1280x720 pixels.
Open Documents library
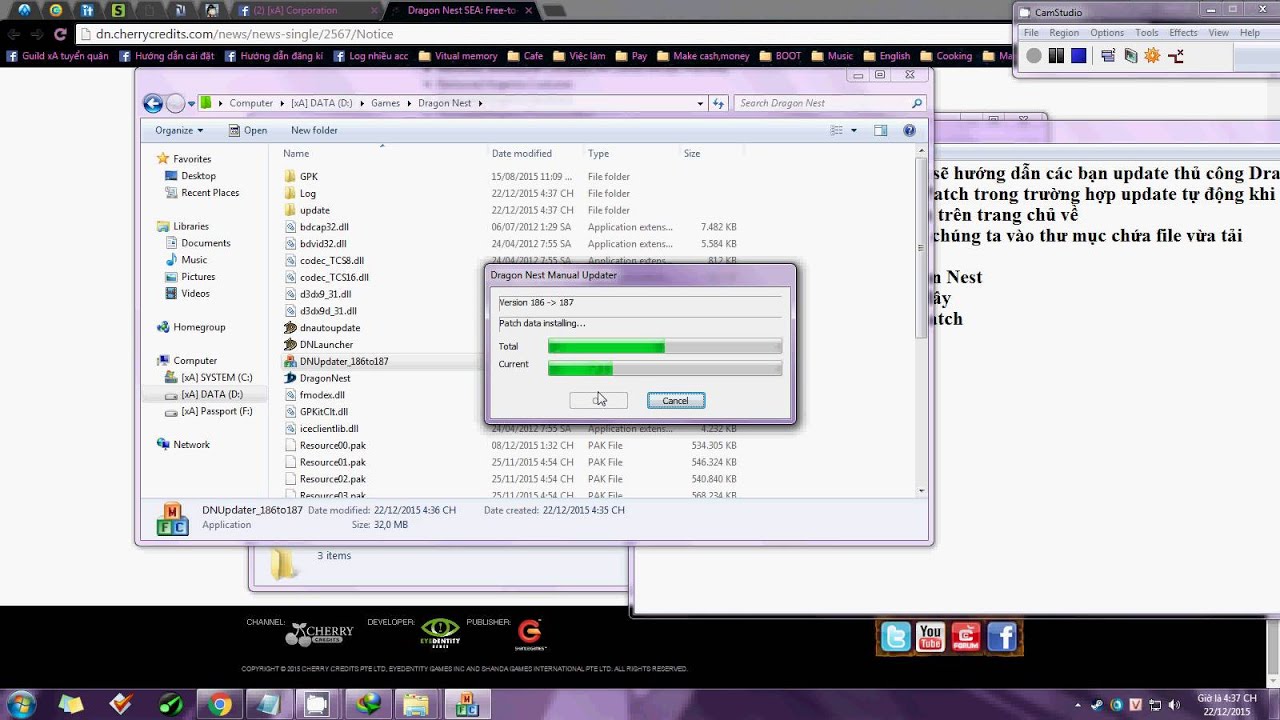tap(205, 243)
